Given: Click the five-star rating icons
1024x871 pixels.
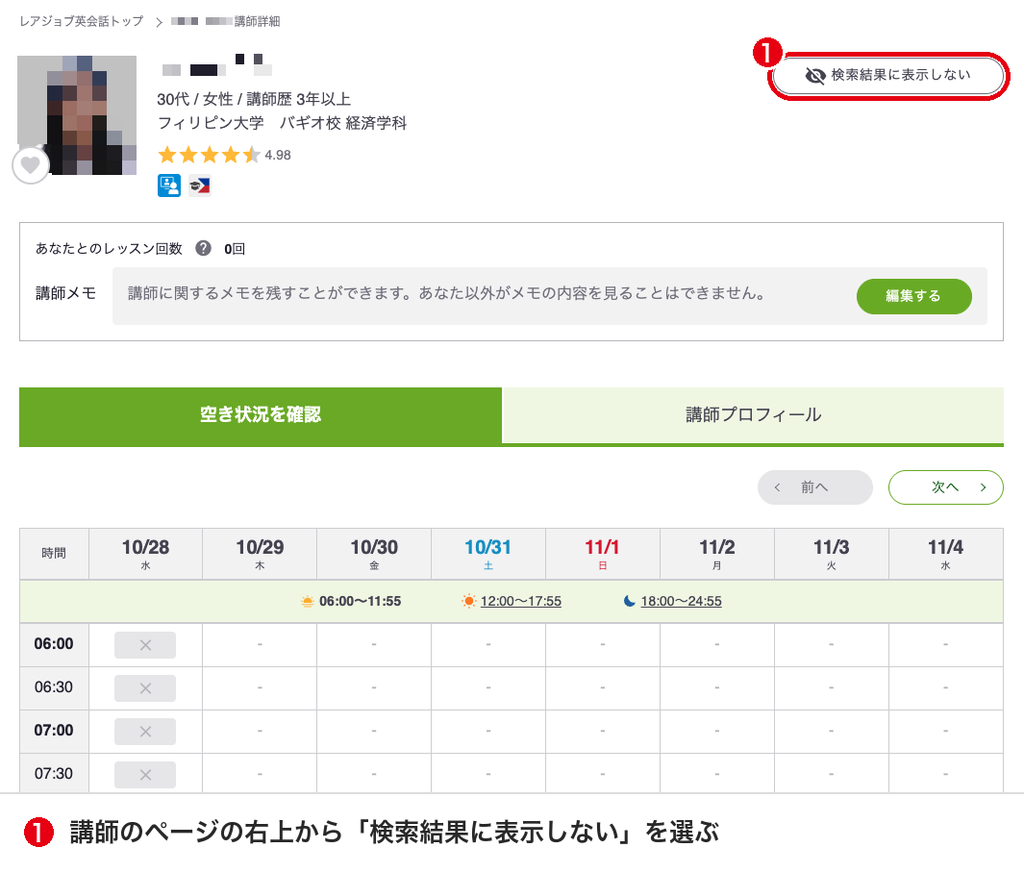Looking at the screenshot, I should coord(209,155).
